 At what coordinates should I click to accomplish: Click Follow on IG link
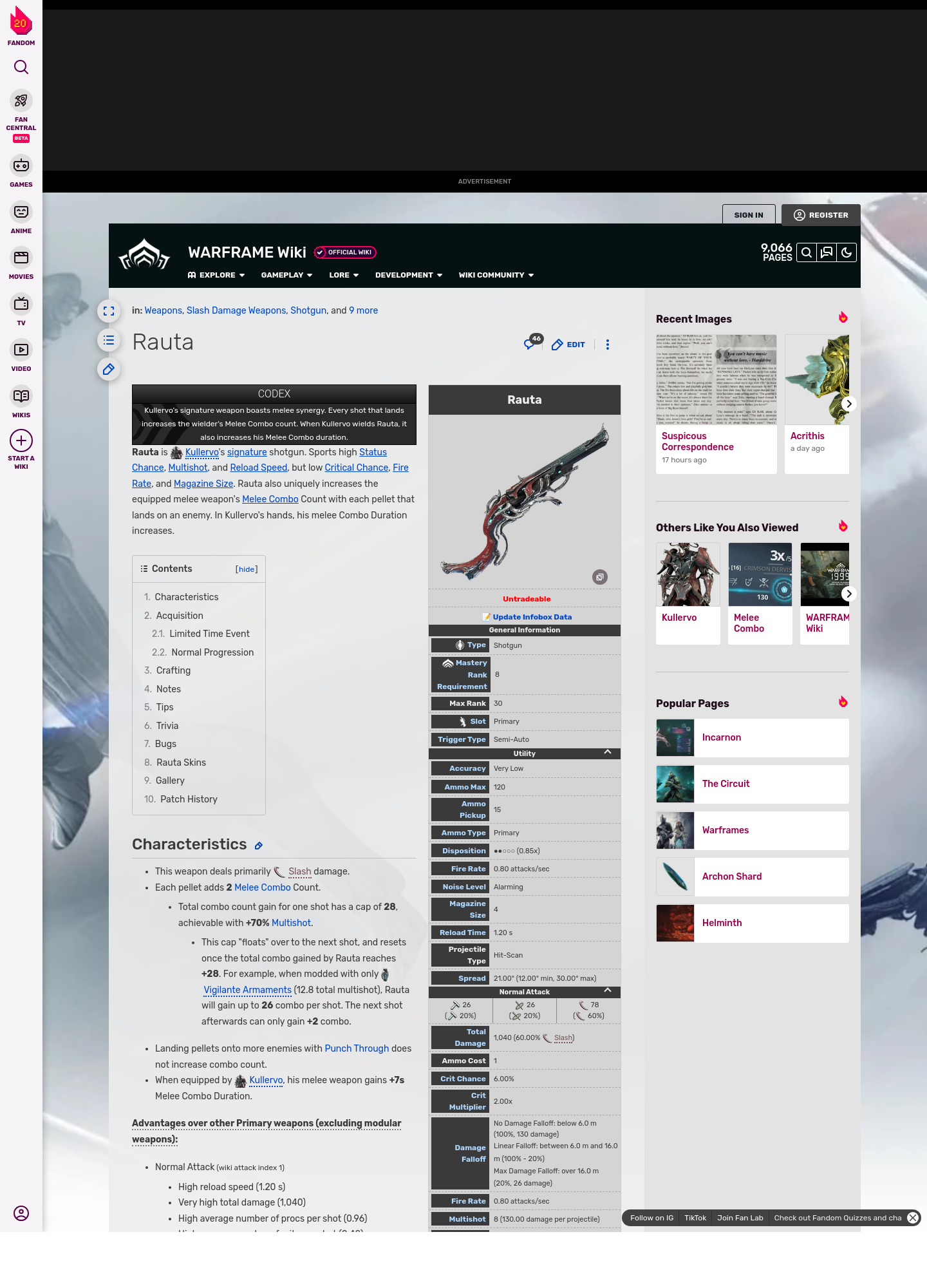coord(651,1218)
